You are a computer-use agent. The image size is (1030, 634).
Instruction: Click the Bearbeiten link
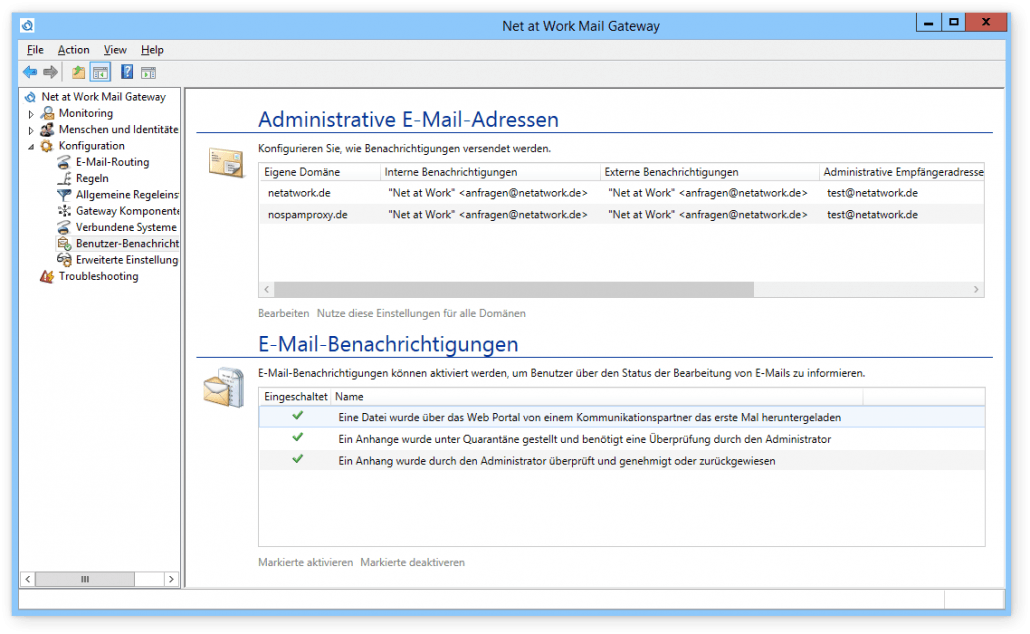point(283,313)
